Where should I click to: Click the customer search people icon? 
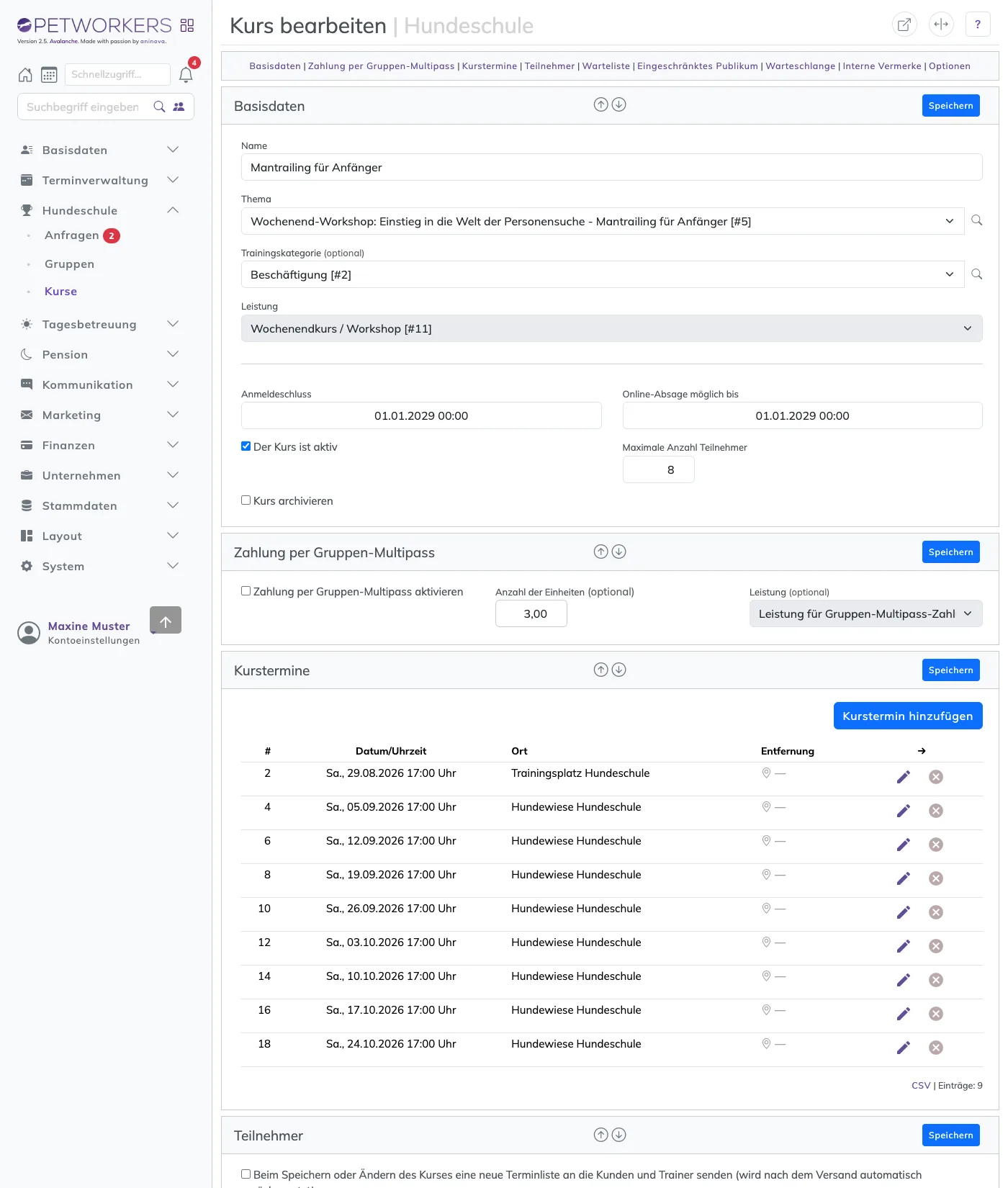coord(179,107)
